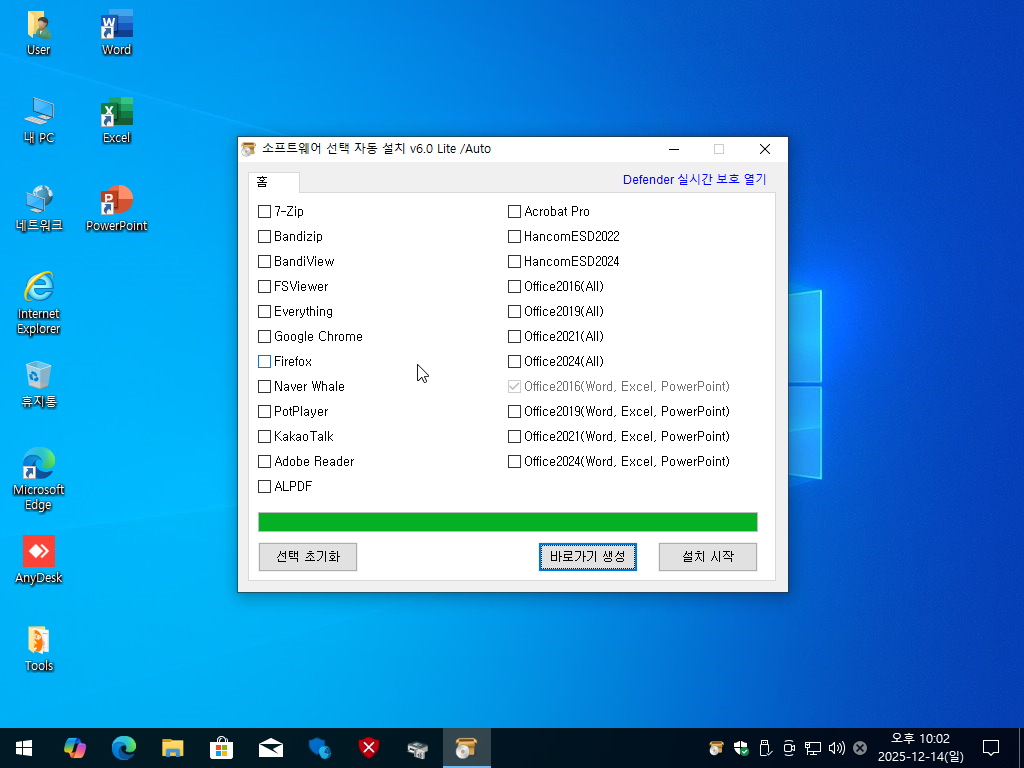
Task: Open the Mail app from the taskbar
Action: click(270, 748)
